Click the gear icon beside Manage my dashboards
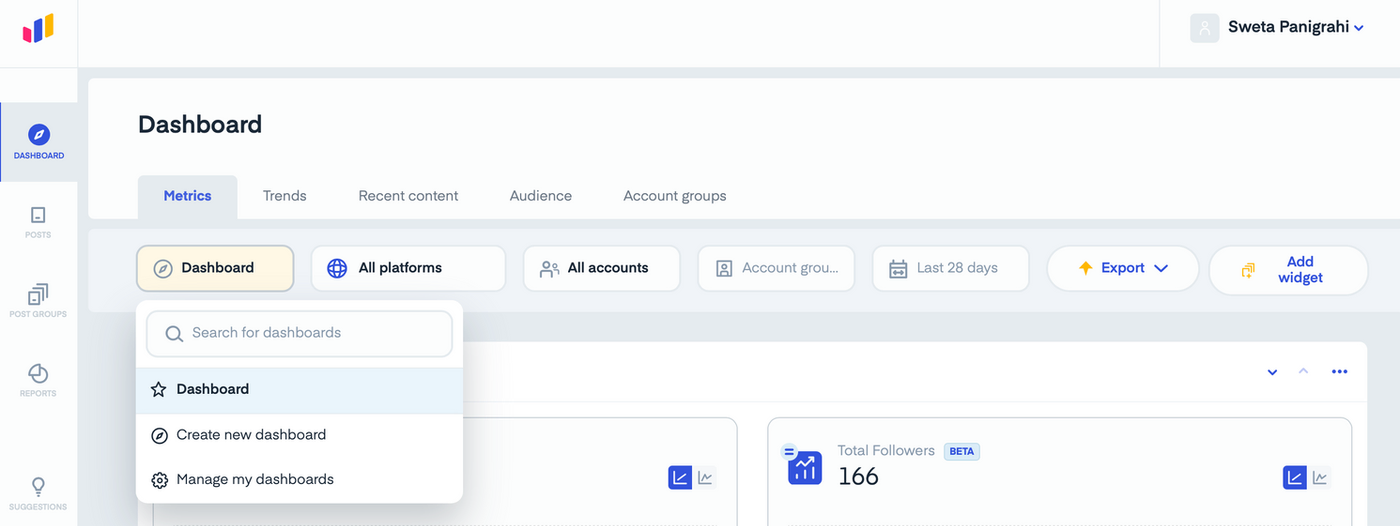 click(x=159, y=480)
